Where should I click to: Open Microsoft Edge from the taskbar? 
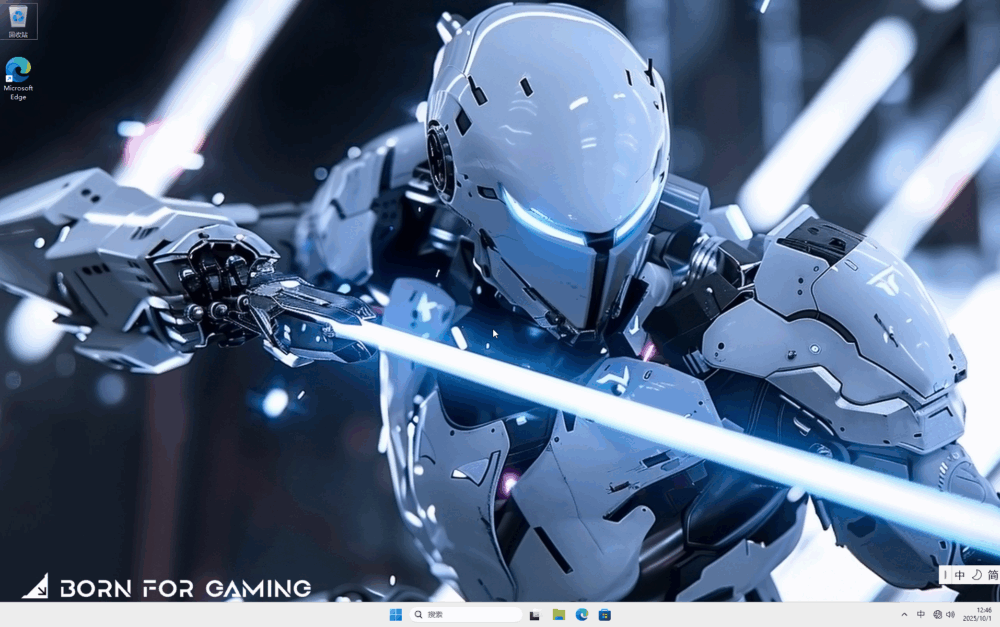pyautogui.click(x=582, y=614)
